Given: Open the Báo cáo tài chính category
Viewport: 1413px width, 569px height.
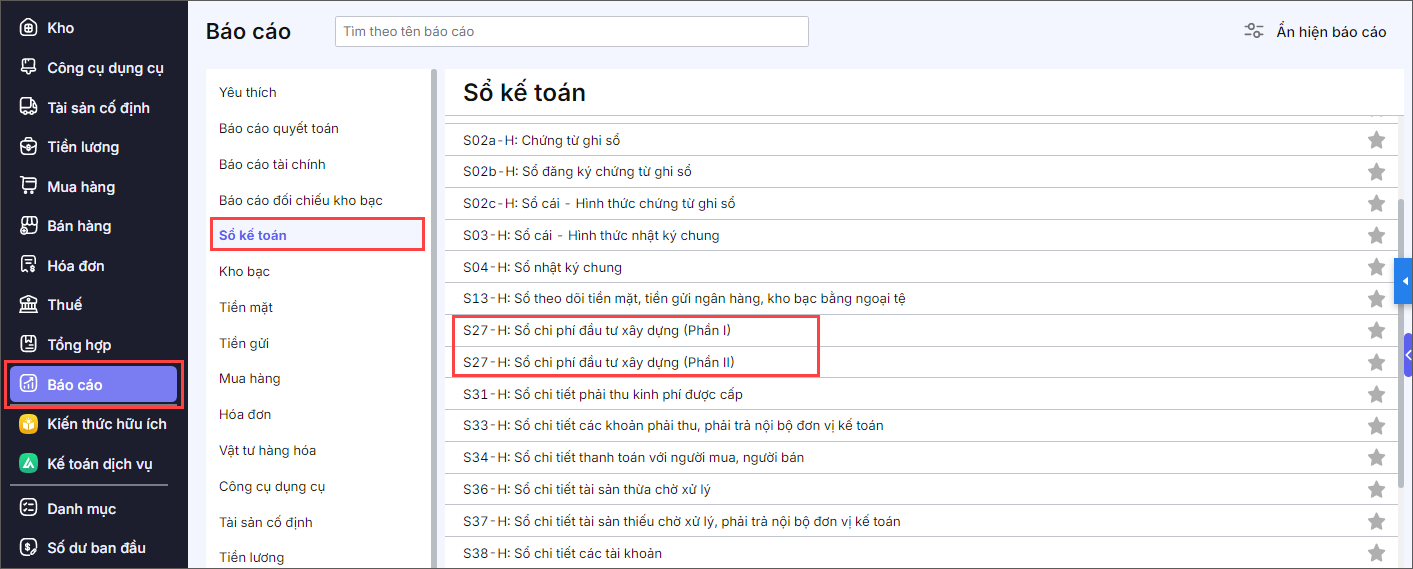Looking at the screenshot, I should 272,164.
